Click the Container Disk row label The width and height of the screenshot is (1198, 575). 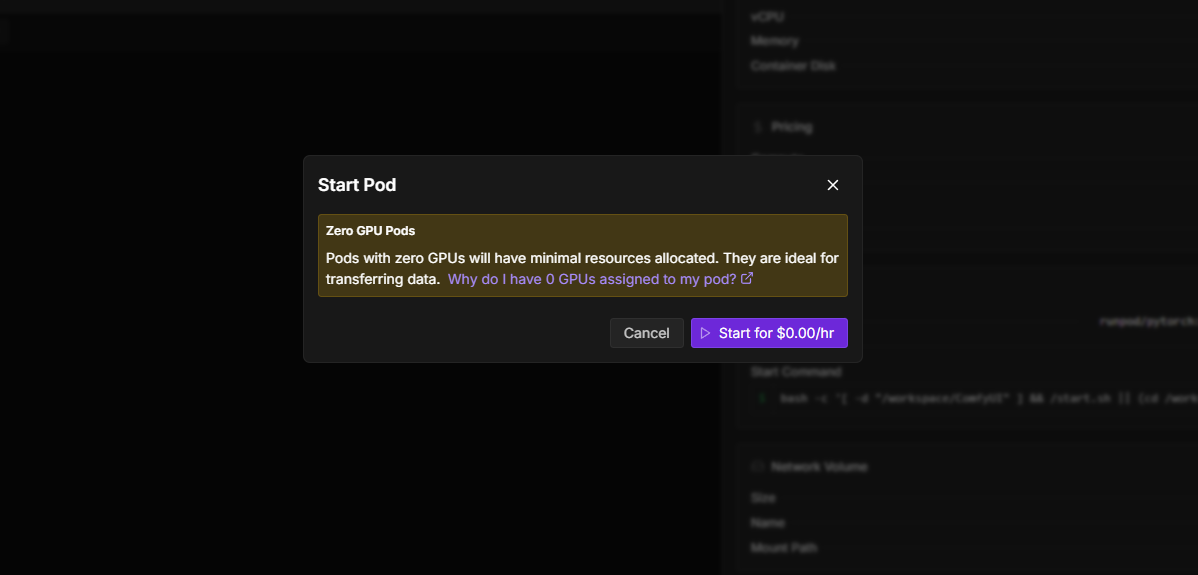792,66
